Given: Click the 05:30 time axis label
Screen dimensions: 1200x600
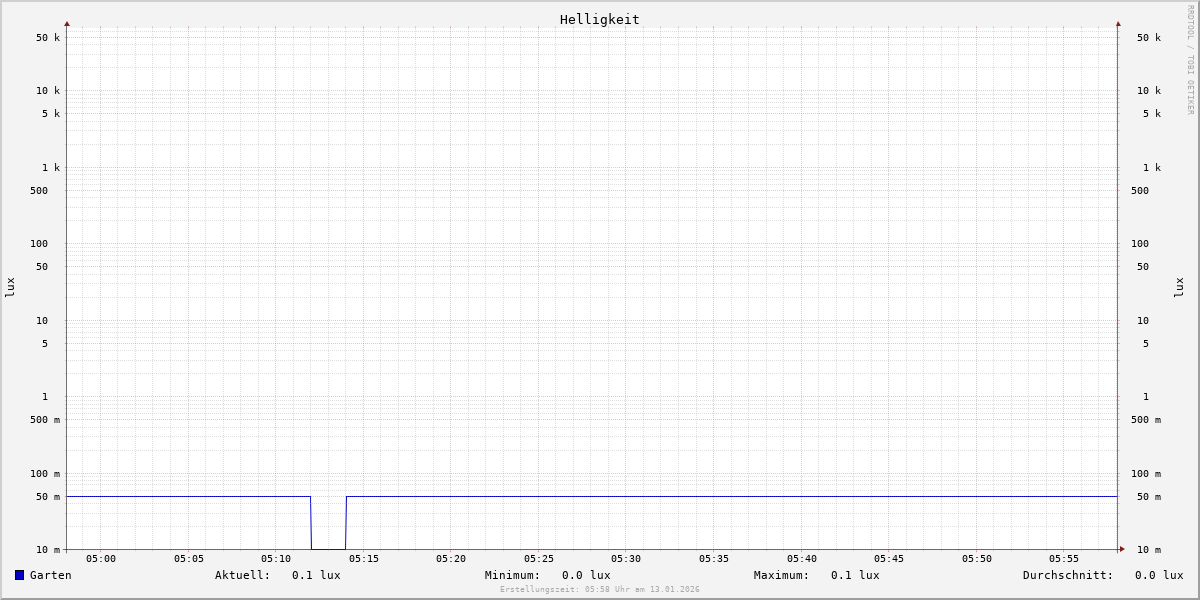Looking at the screenshot, I should click(x=626, y=559).
